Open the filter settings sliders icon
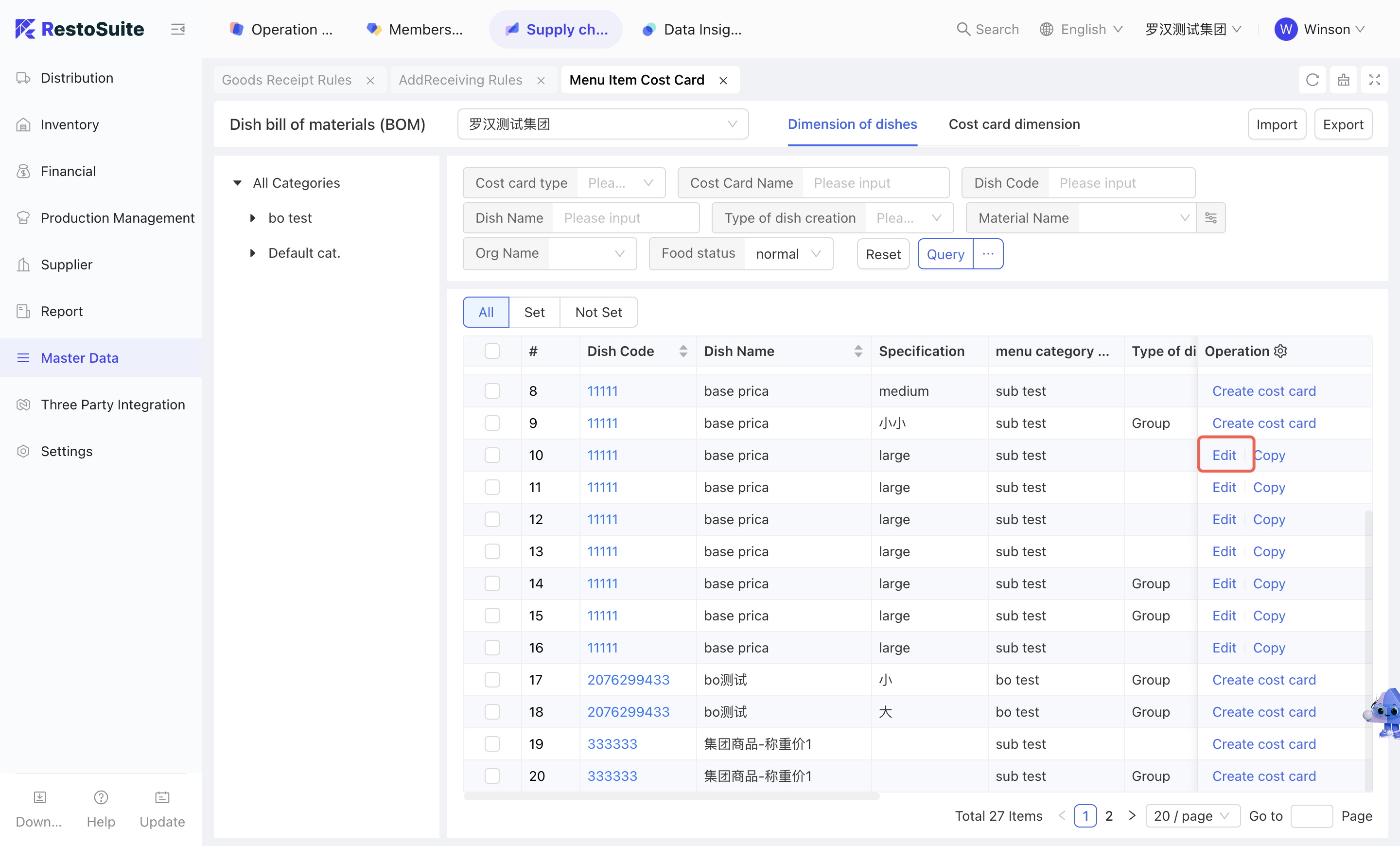Image resolution: width=1400 pixels, height=846 pixels. (1210, 218)
